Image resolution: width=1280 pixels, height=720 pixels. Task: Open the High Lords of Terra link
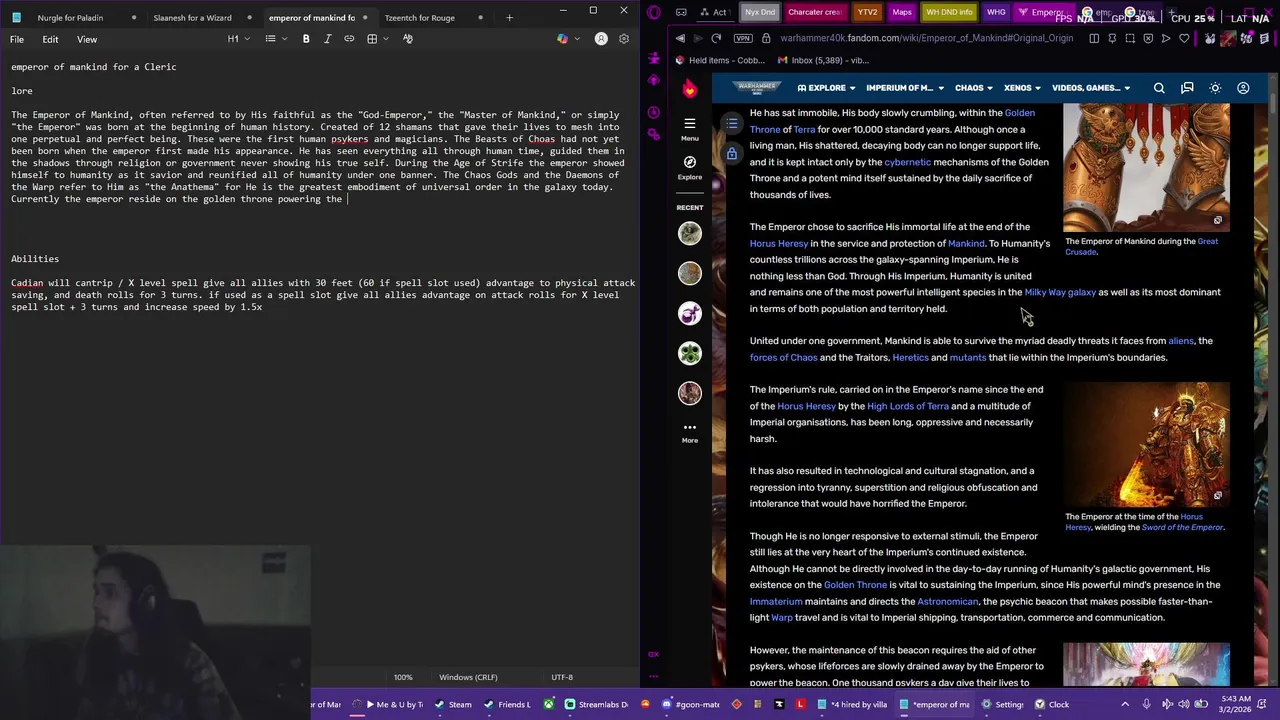tap(908, 406)
